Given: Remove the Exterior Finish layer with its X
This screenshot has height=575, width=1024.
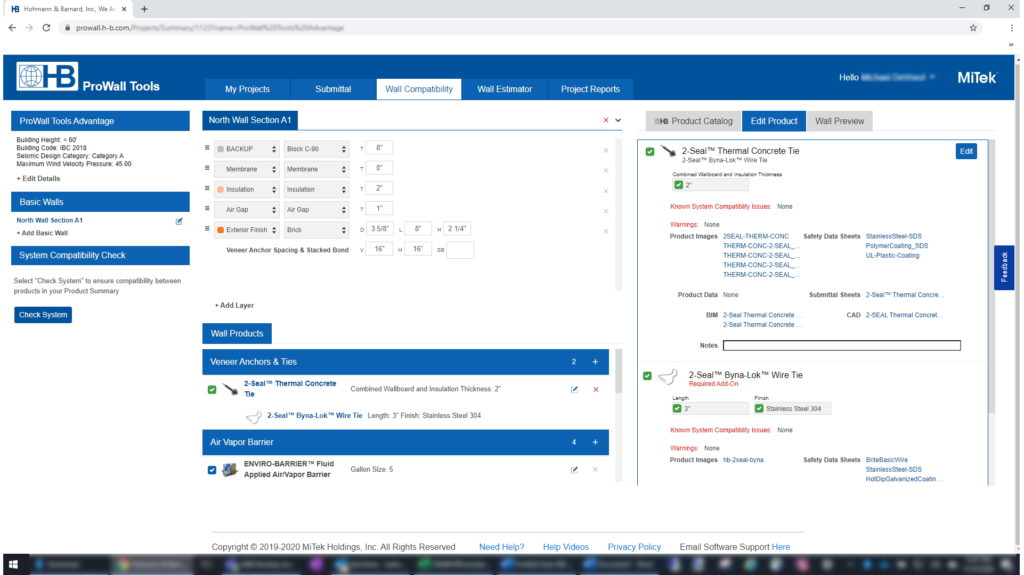Looking at the screenshot, I should click(x=605, y=231).
